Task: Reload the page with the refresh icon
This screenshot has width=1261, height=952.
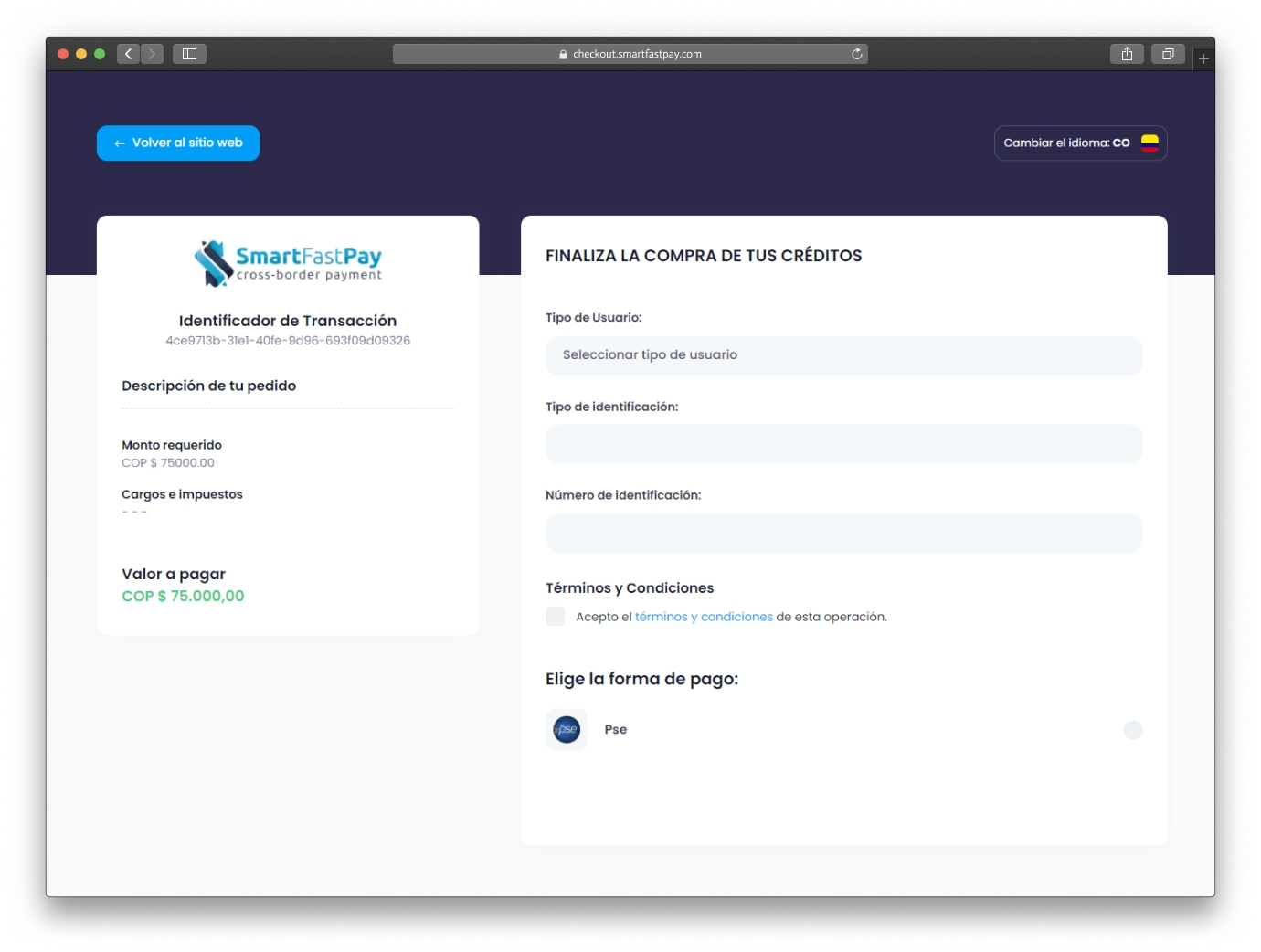Action: coord(856,54)
